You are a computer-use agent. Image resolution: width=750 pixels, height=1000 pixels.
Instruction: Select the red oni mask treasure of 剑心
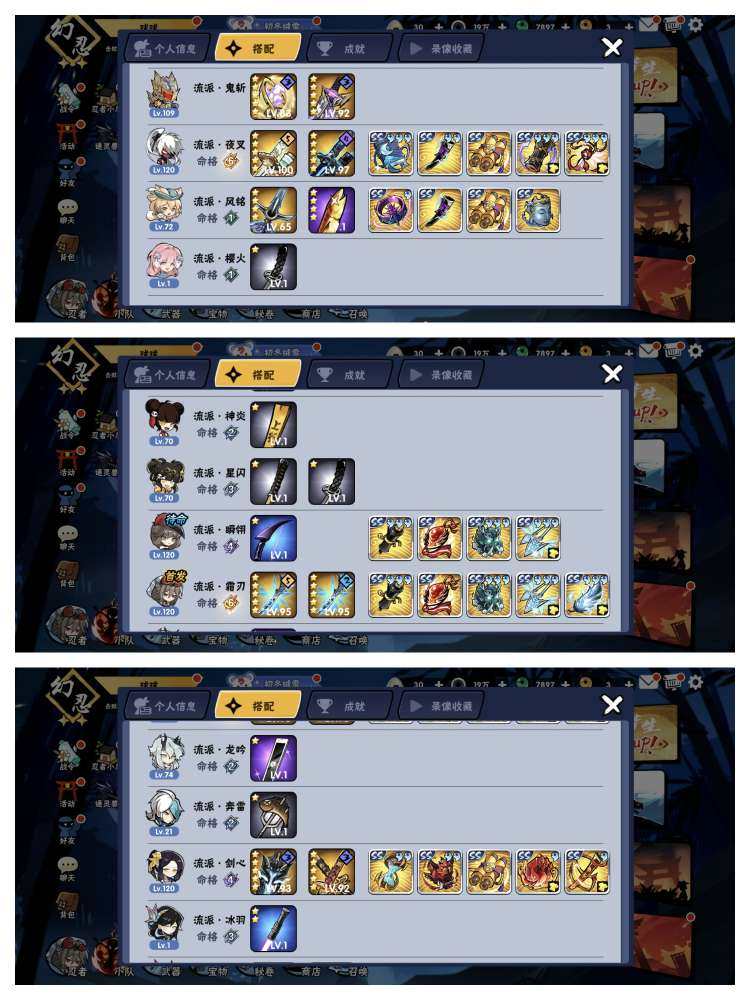(439, 872)
